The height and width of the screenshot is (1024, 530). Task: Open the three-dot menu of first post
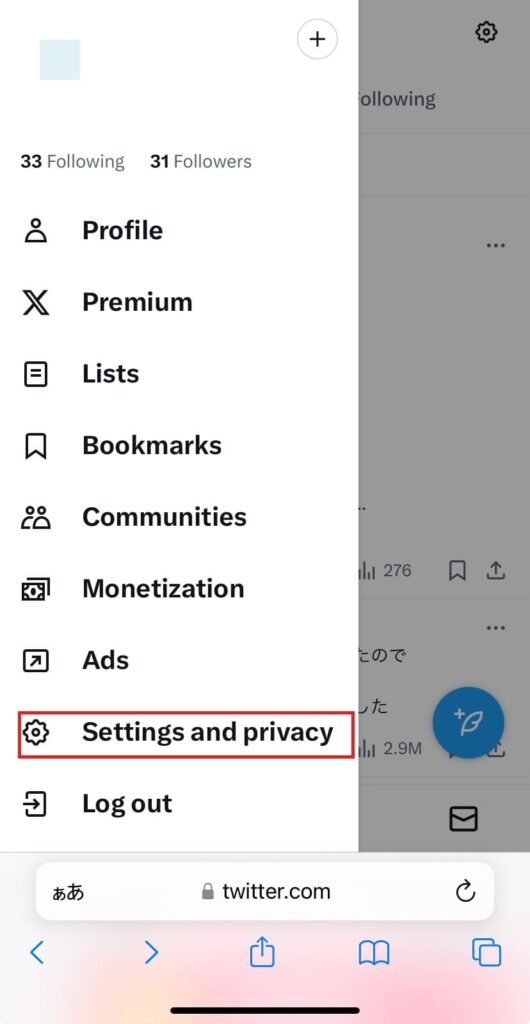pyautogui.click(x=496, y=246)
